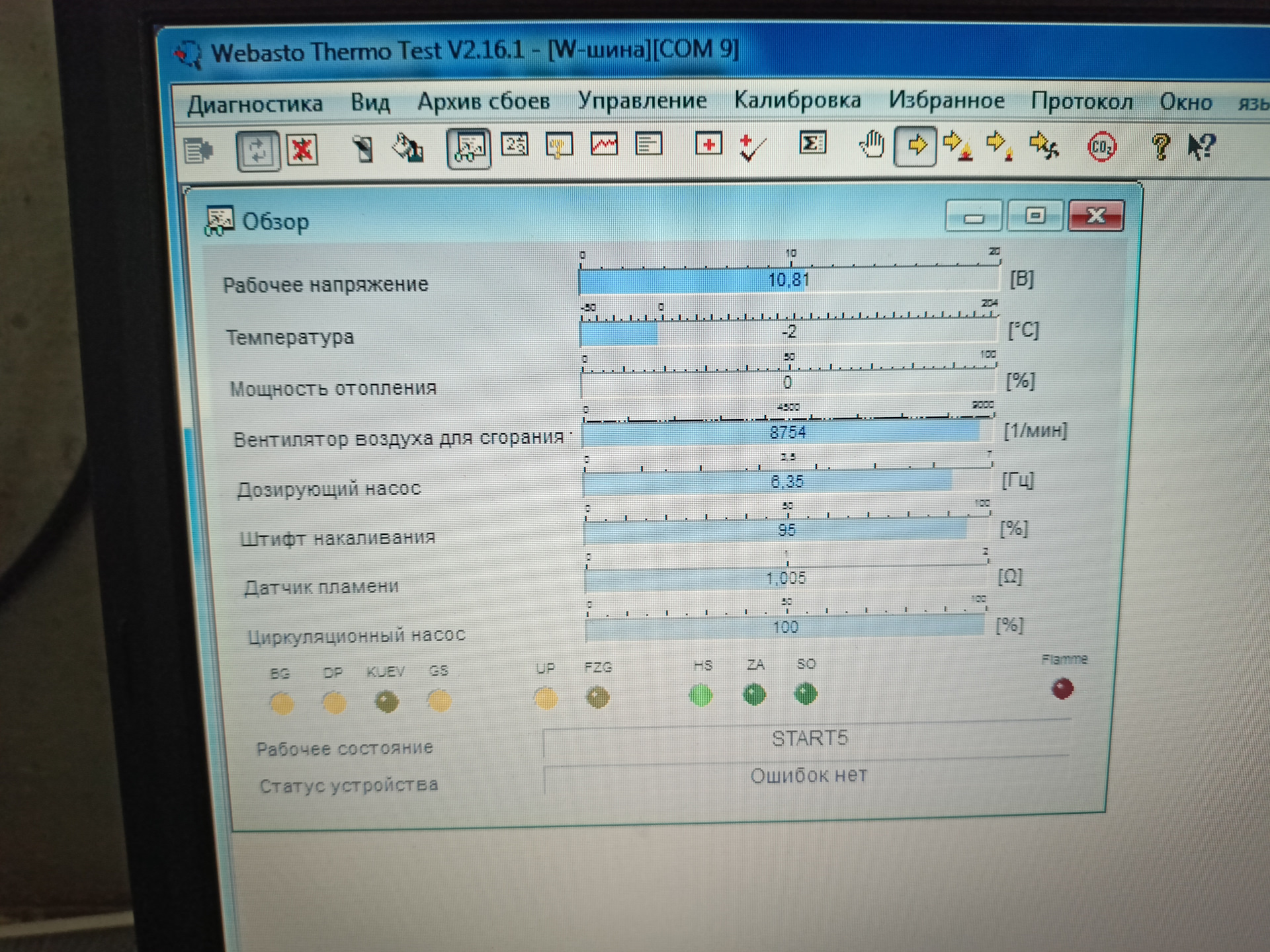1270x952 pixels.
Task: Click the BG status indicator light
Action: pyautogui.click(x=282, y=703)
